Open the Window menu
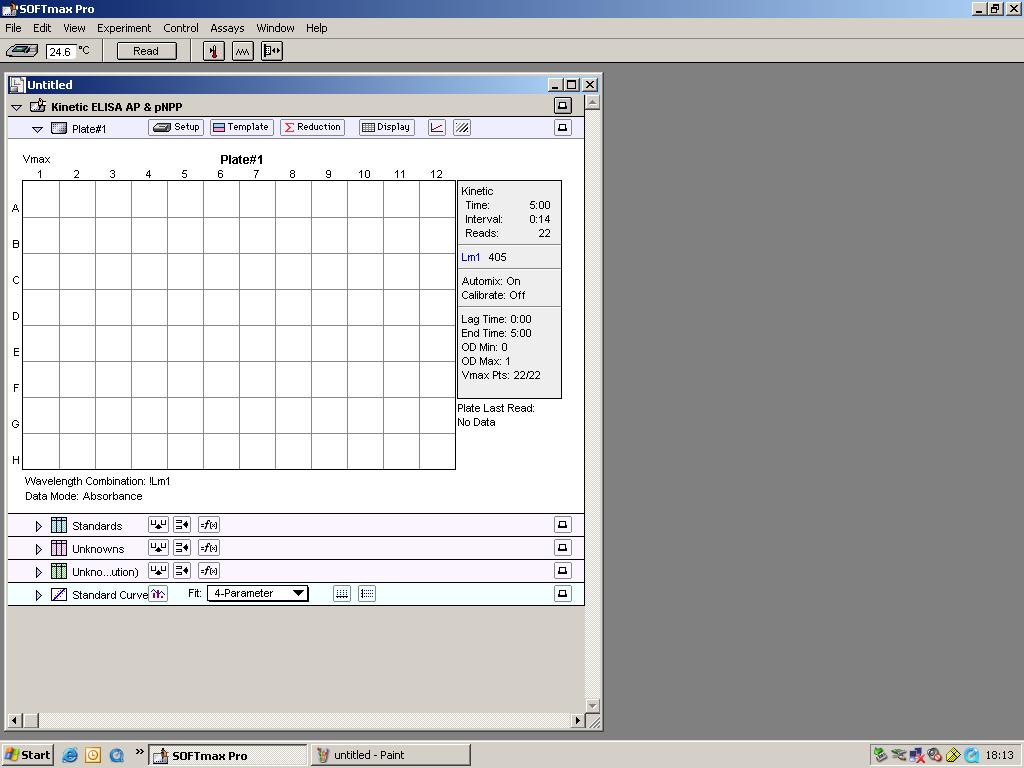Image resolution: width=1024 pixels, height=768 pixels. pyautogui.click(x=275, y=28)
